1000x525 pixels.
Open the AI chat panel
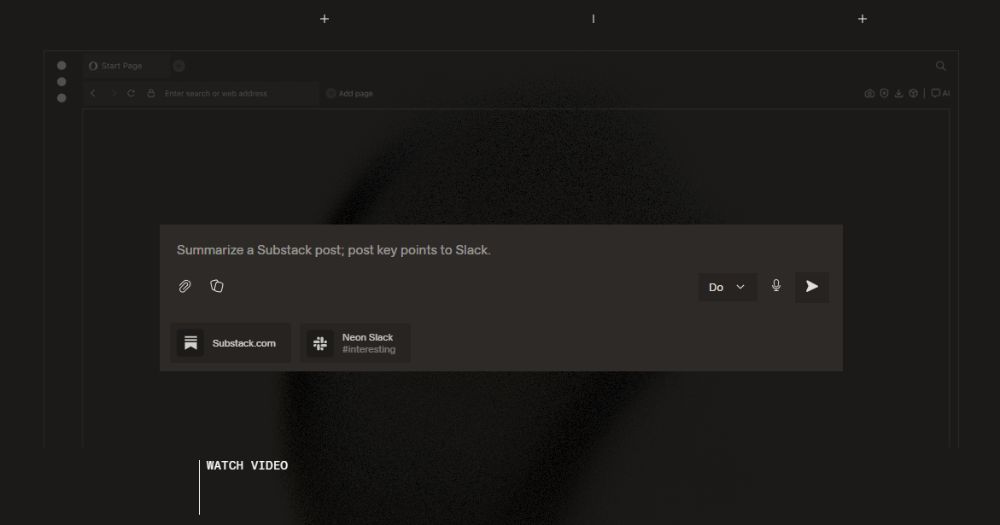[x=940, y=93]
